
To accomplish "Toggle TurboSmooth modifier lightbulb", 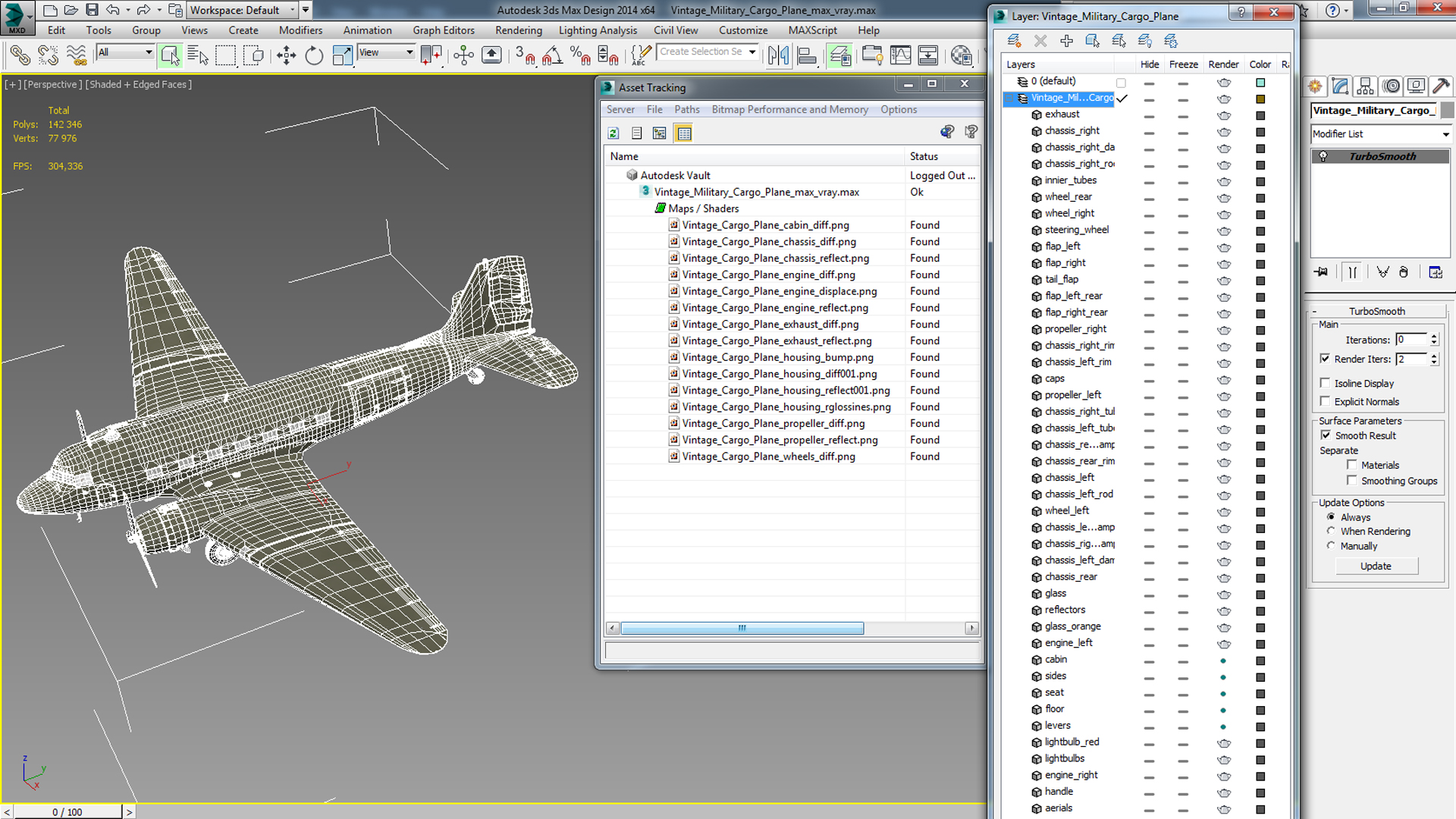I will coord(1323,156).
